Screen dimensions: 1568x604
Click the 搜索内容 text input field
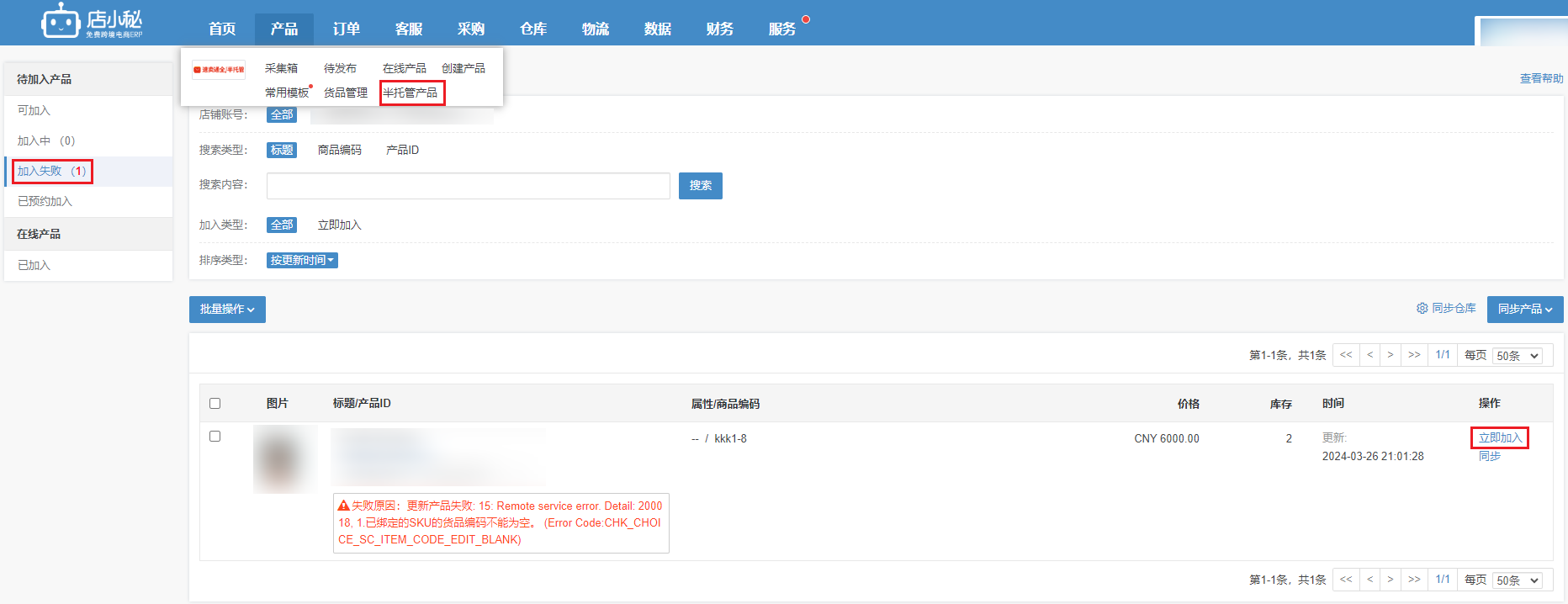[x=468, y=186]
